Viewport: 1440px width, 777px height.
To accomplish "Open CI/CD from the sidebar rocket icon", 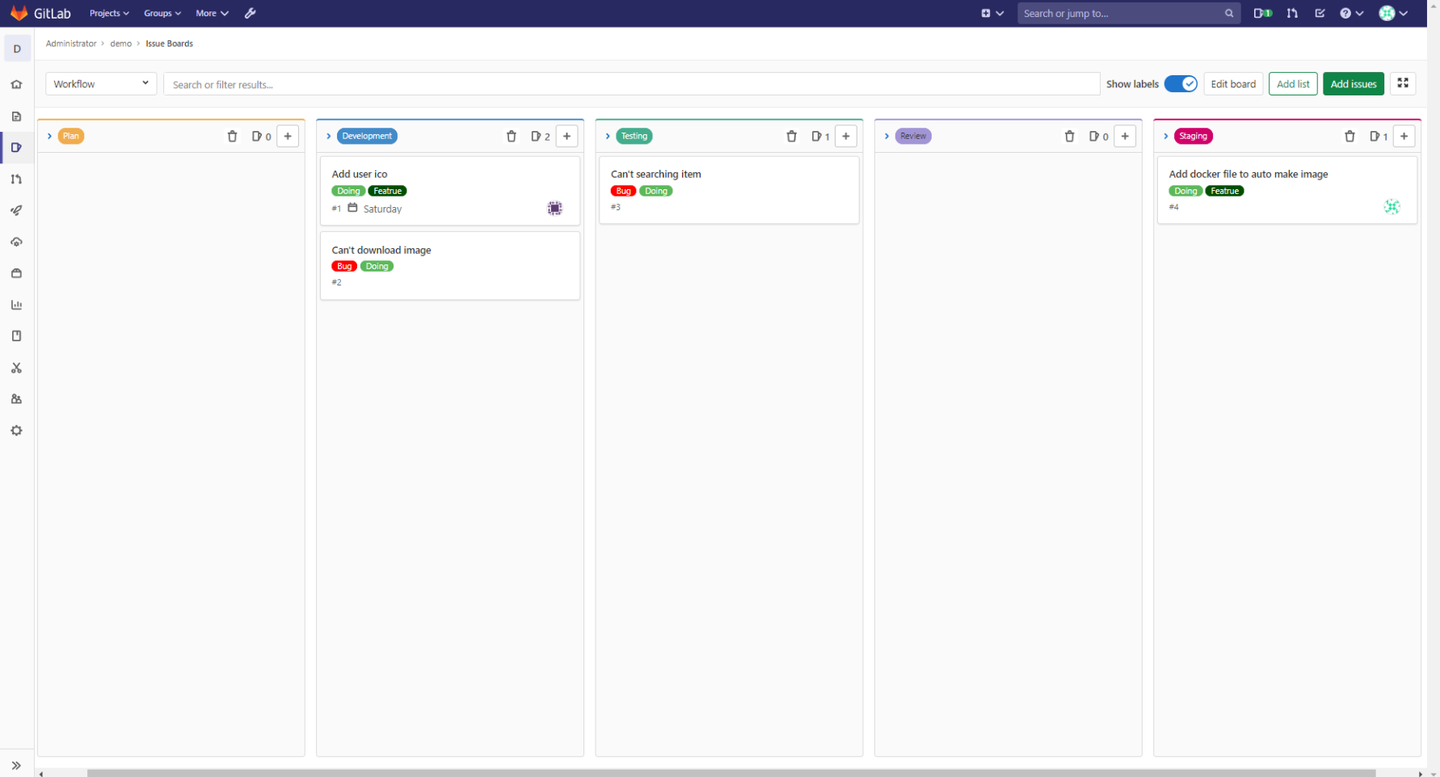I will 16,210.
